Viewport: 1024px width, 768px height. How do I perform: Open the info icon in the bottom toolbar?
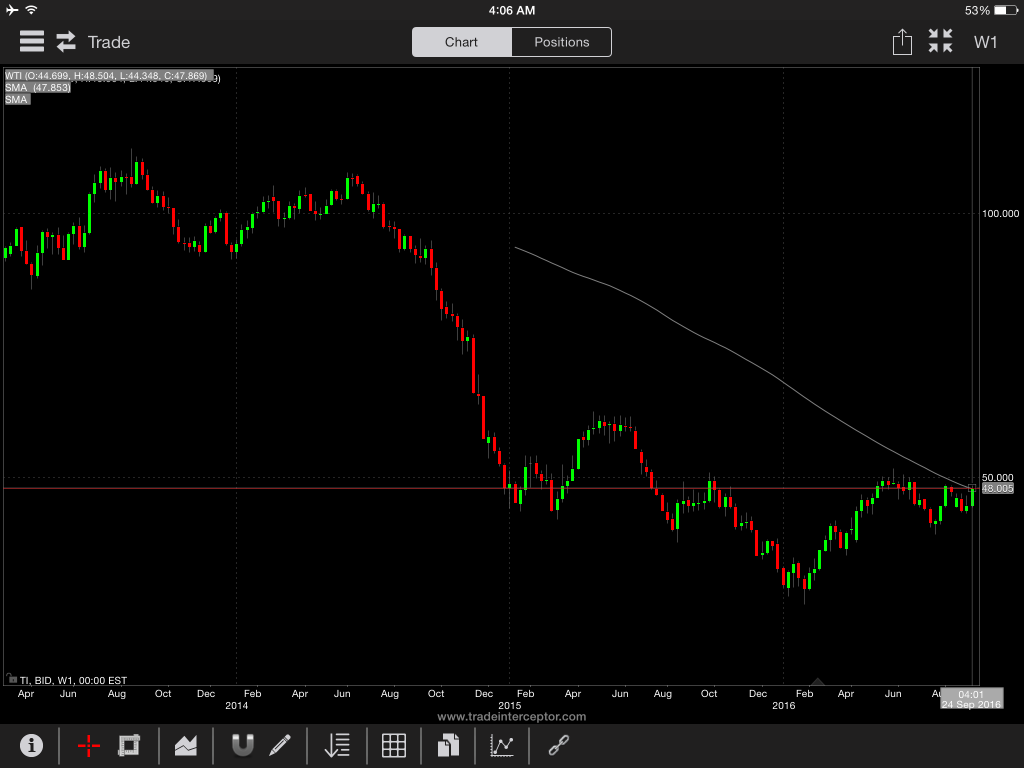coord(31,745)
